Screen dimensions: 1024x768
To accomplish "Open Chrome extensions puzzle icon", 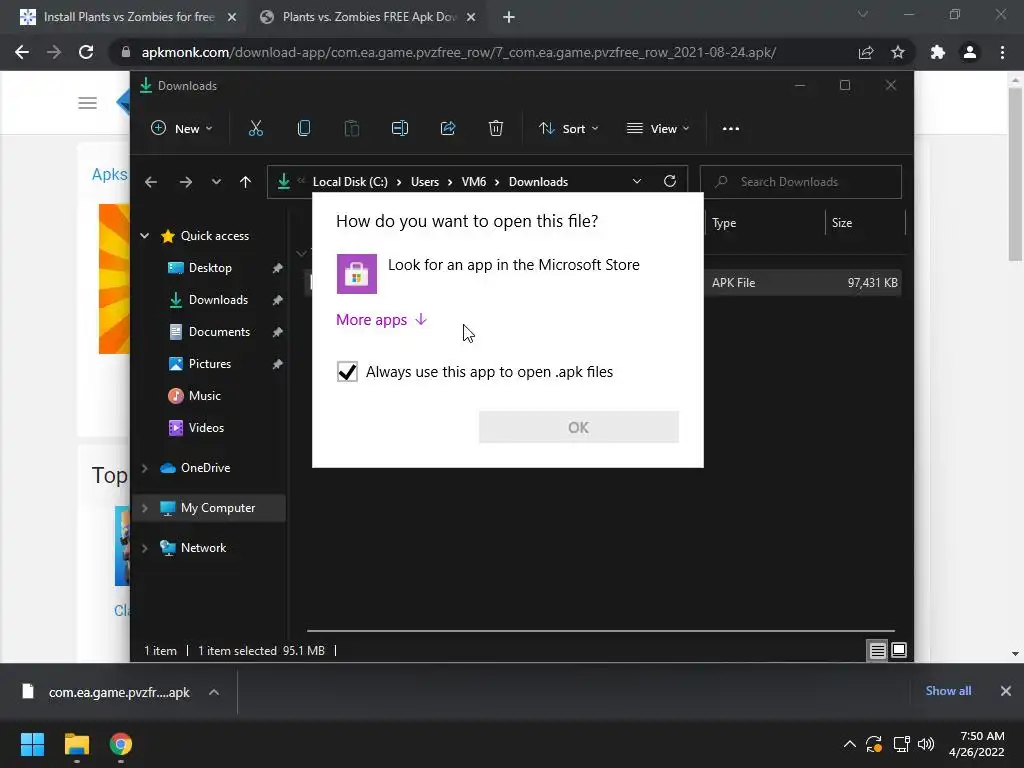I will tap(938, 52).
